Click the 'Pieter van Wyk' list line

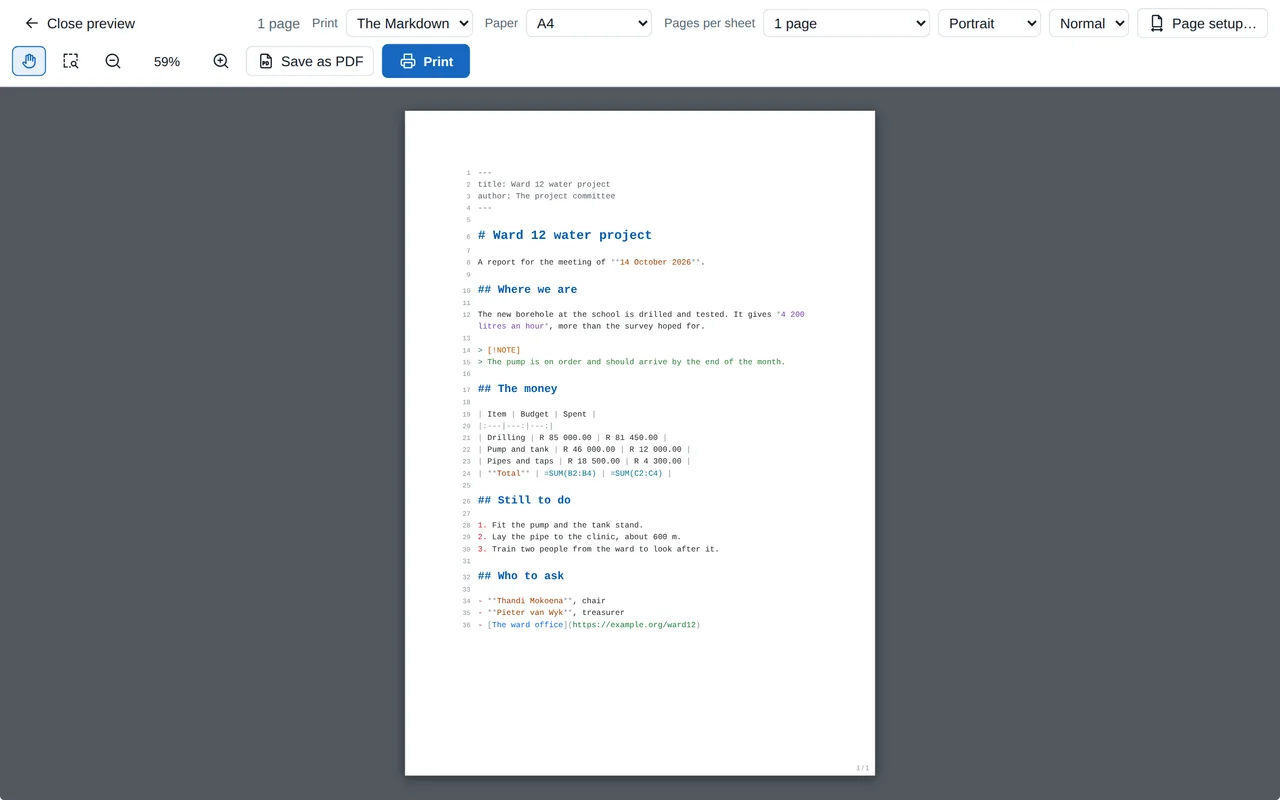coord(551,613)
